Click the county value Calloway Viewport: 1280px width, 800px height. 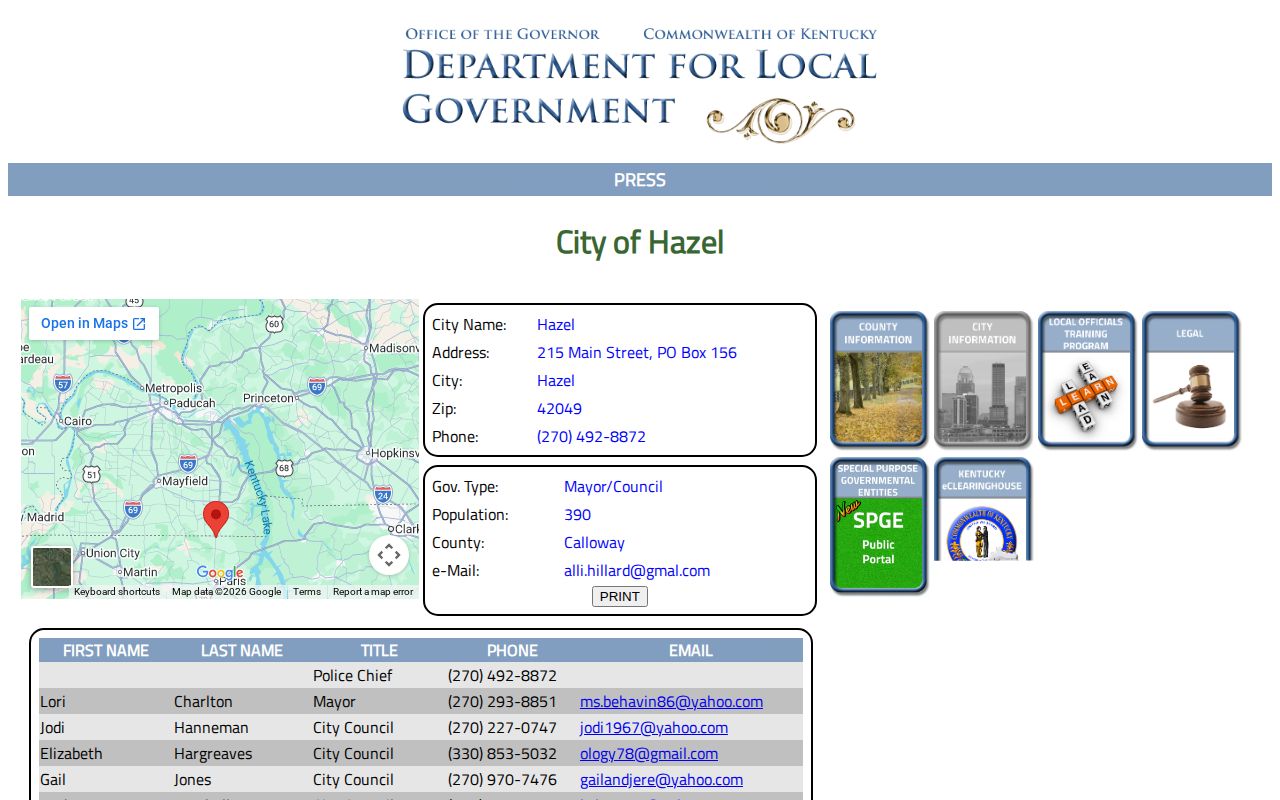coord(594,543)
